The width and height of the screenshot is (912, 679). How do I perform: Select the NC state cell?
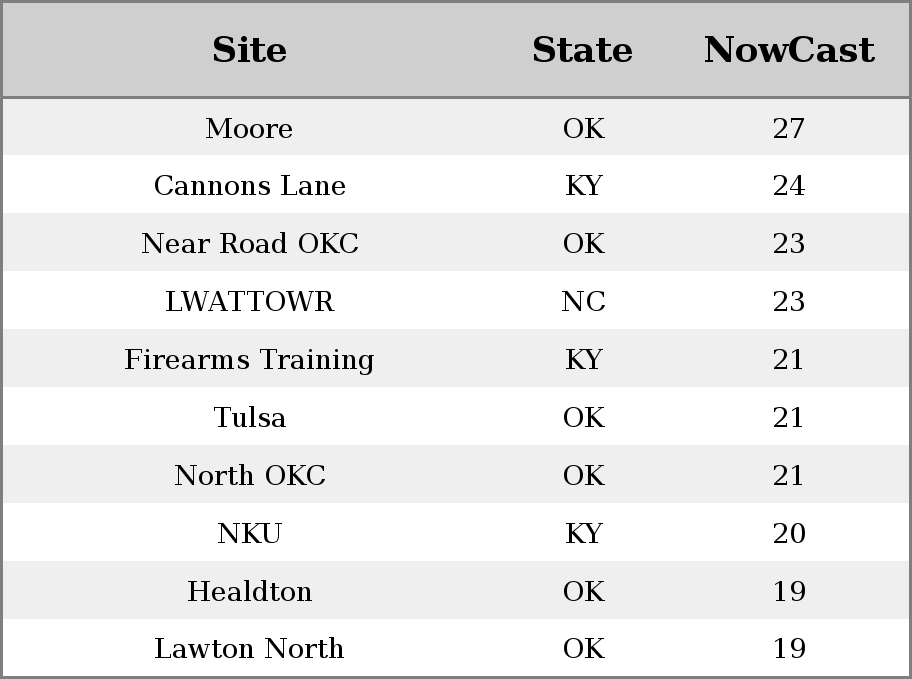pyautogui.click(x=583, y=301)
